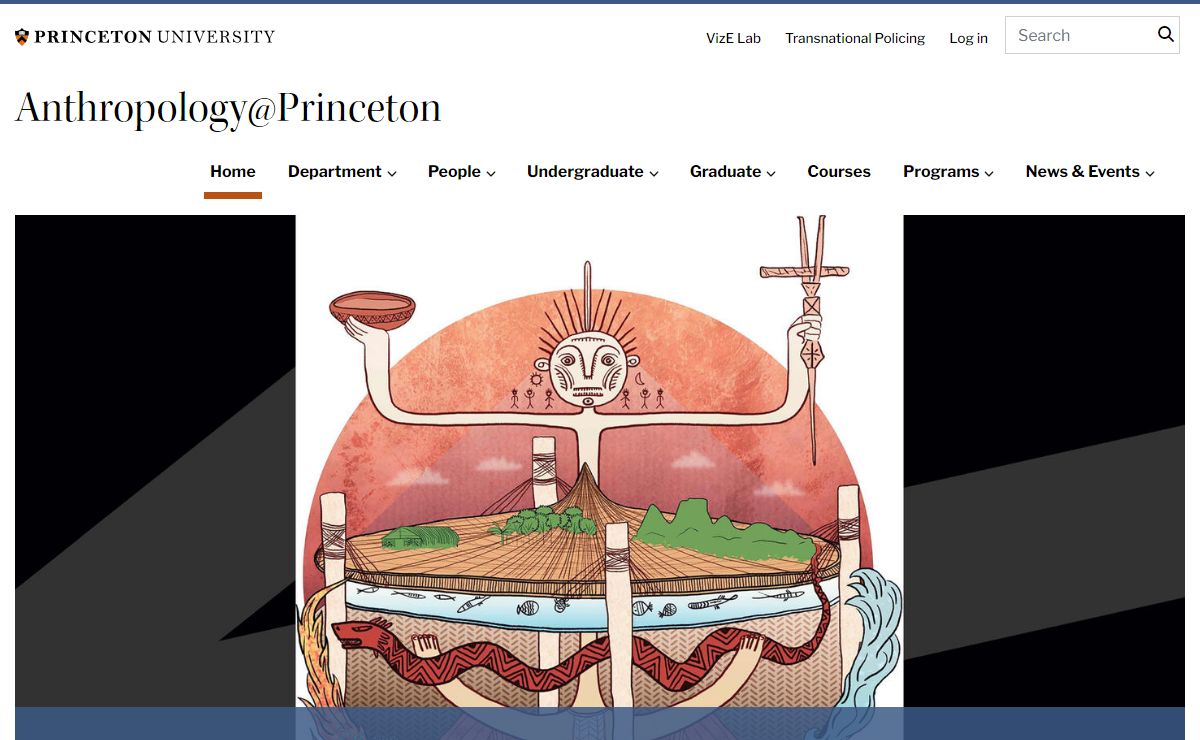Image resolution: width=1200 pixels, height=740 pixels.
Task: Go to the Home tab
Action: [x=233, y=171]
